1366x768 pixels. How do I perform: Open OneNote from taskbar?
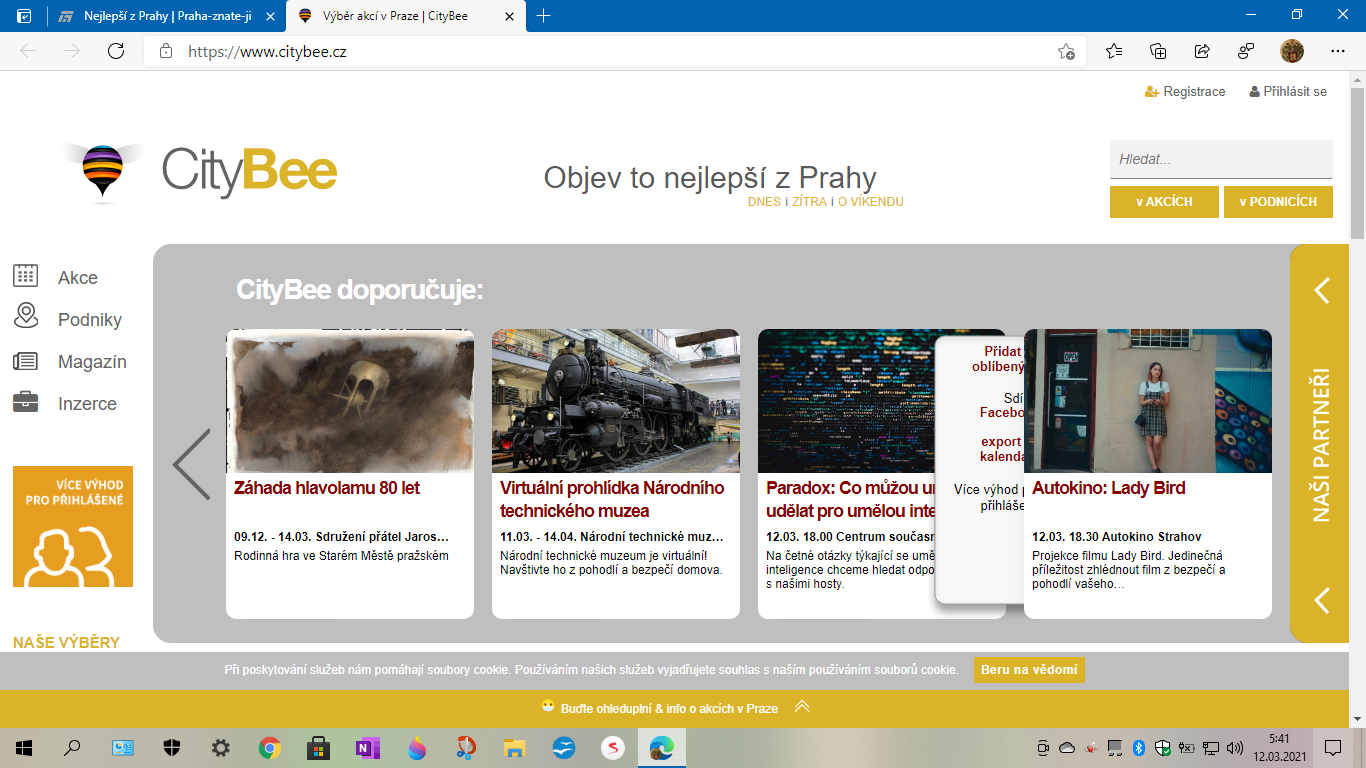367,747
